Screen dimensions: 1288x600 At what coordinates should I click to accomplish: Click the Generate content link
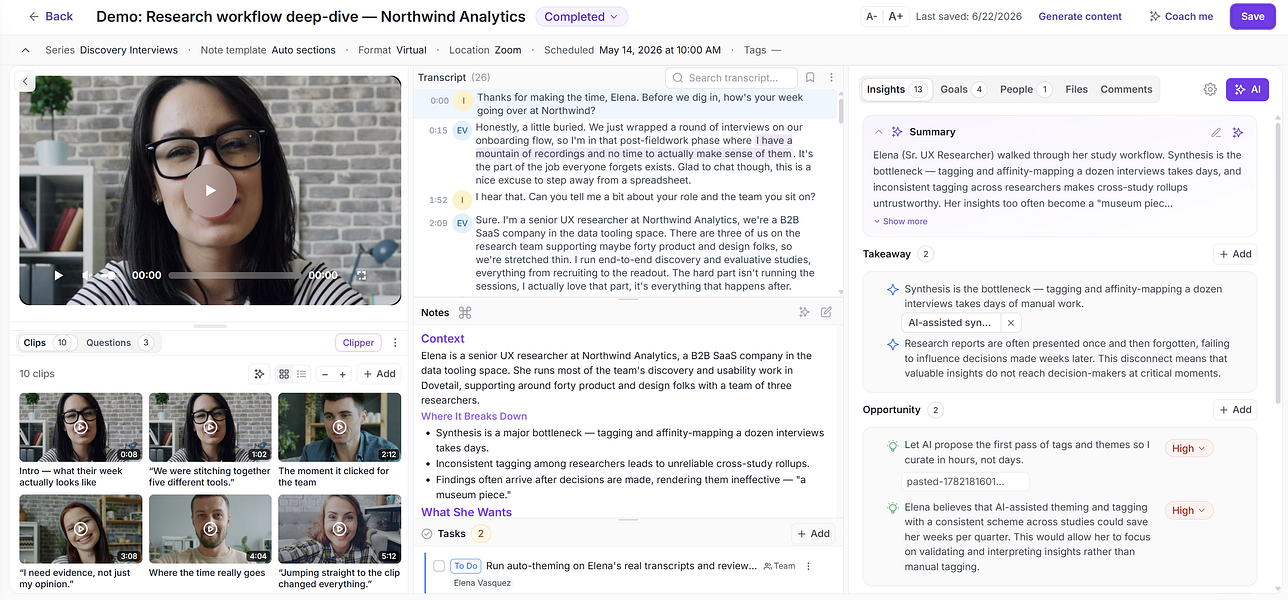tap(1080, 16)
